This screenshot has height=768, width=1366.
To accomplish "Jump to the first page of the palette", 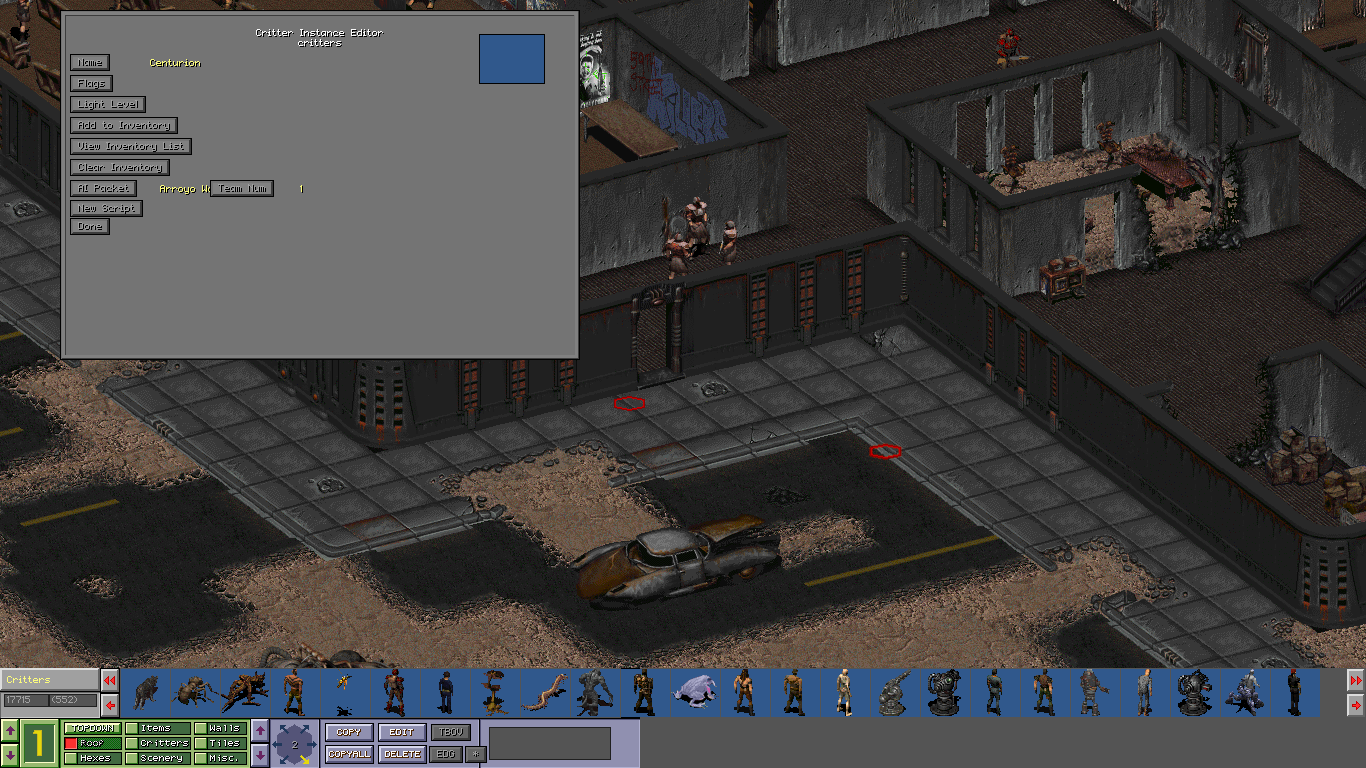I will coord(110,680).
